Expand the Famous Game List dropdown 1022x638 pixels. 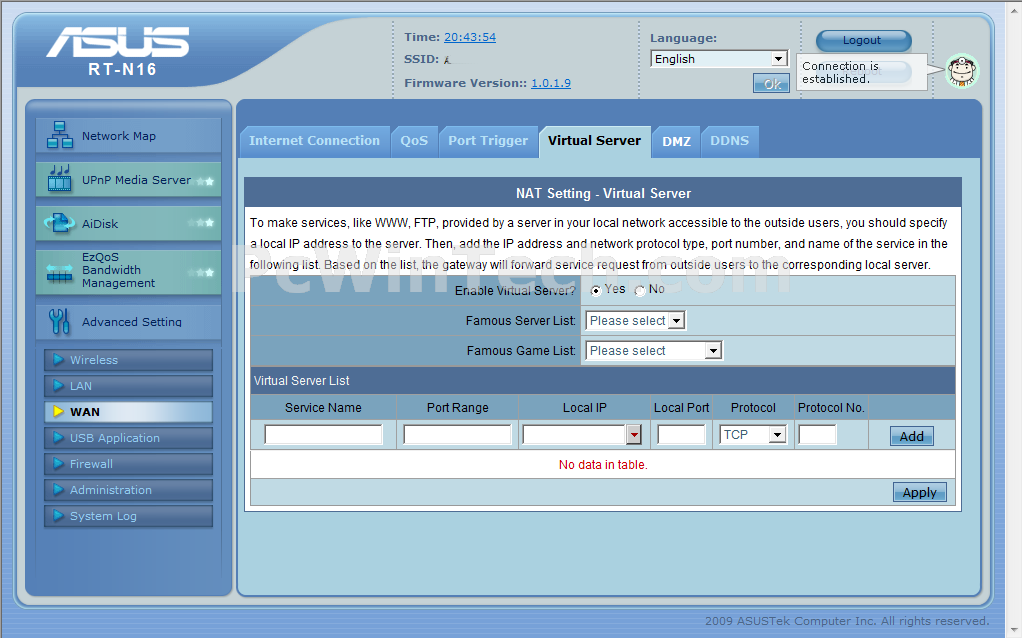pos(654,351)
